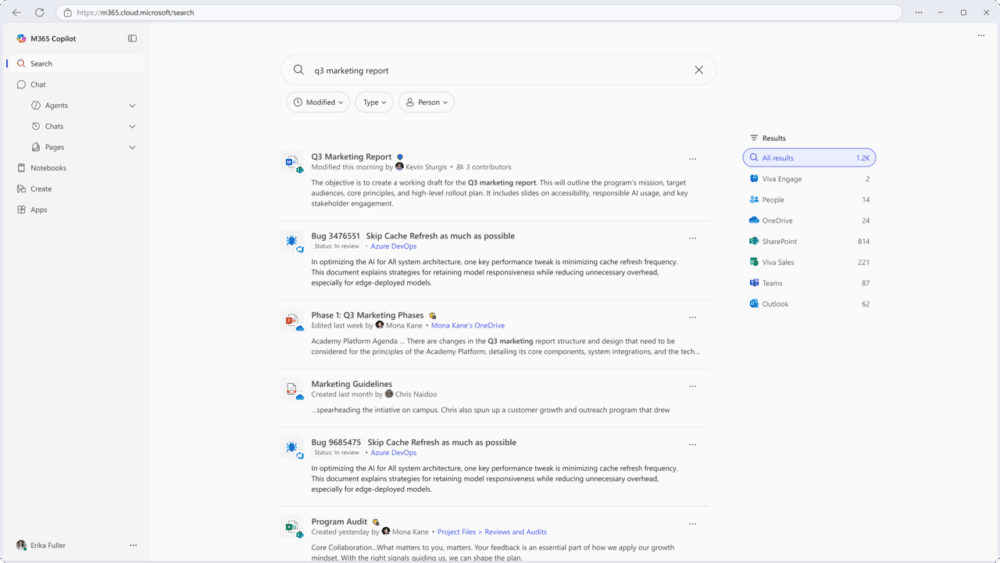Image resolution: width=1000 pixels, height=563 pixels.
Task: Click the Word file icon of Q3 Marketing Report
Action: pos(293,163)
